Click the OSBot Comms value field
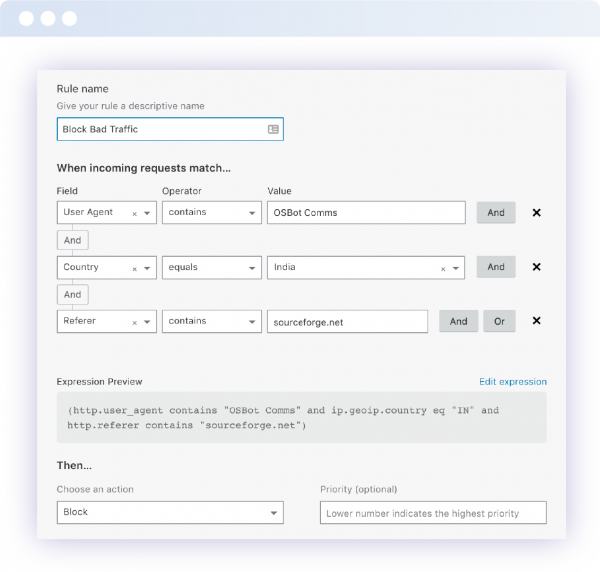 pyautogui.click(x=366, y=213)
